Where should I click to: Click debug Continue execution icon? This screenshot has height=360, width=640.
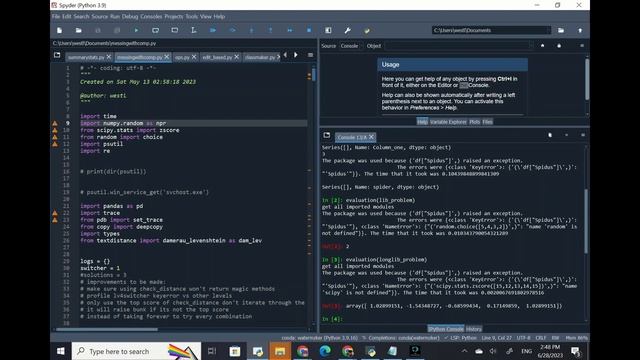click(290, 30)
